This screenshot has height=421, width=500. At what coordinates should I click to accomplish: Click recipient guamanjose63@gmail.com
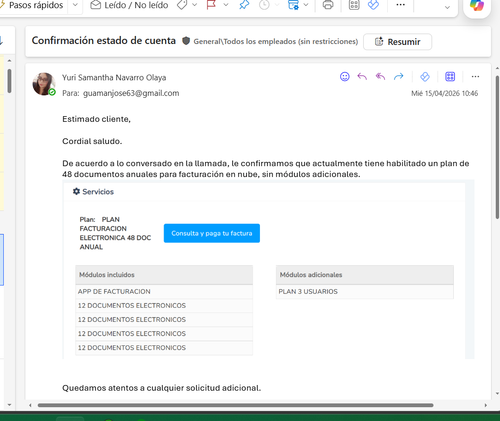tap(131, 93)
